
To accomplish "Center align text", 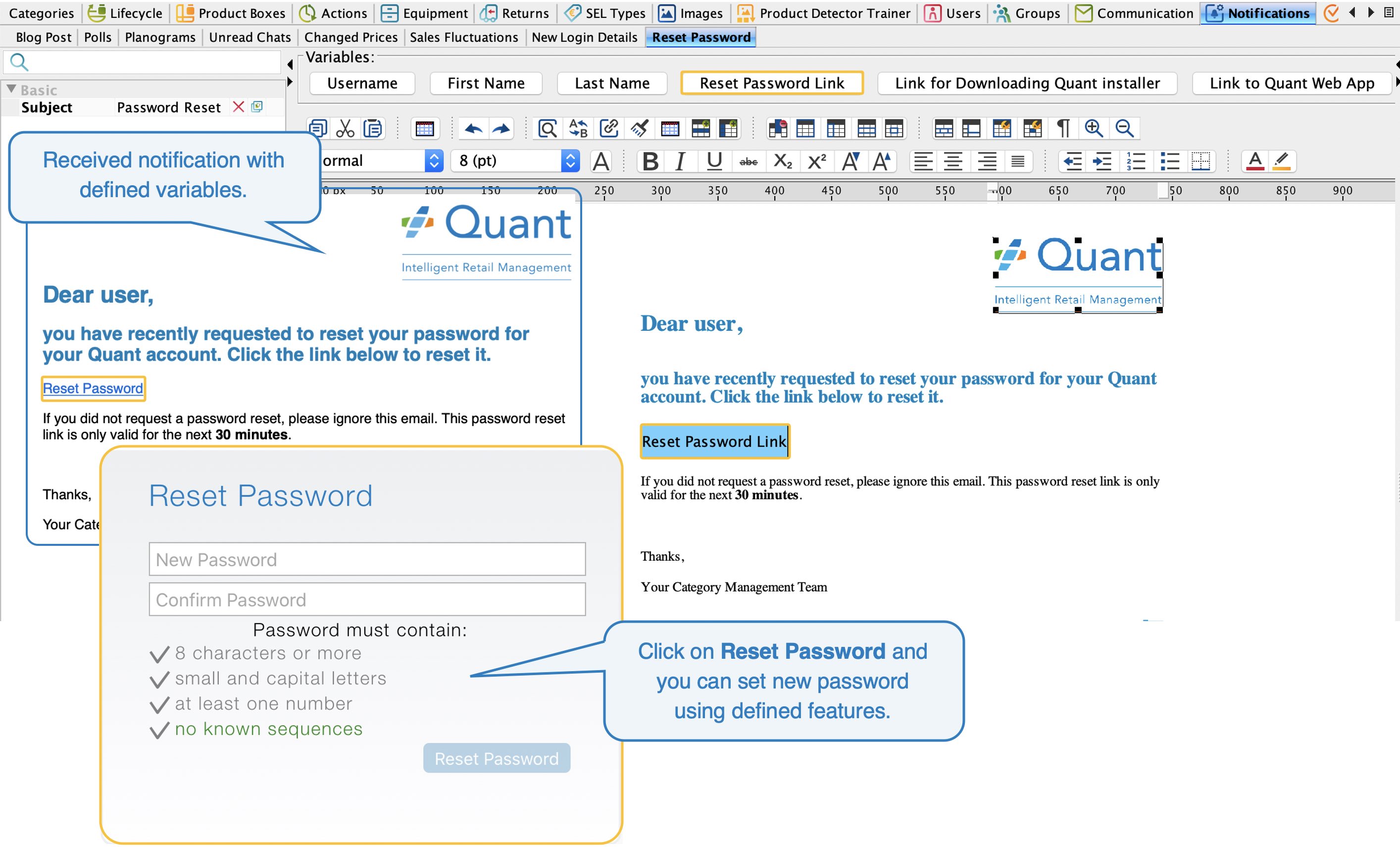I will pyautogui.click(x=953, y=161).
